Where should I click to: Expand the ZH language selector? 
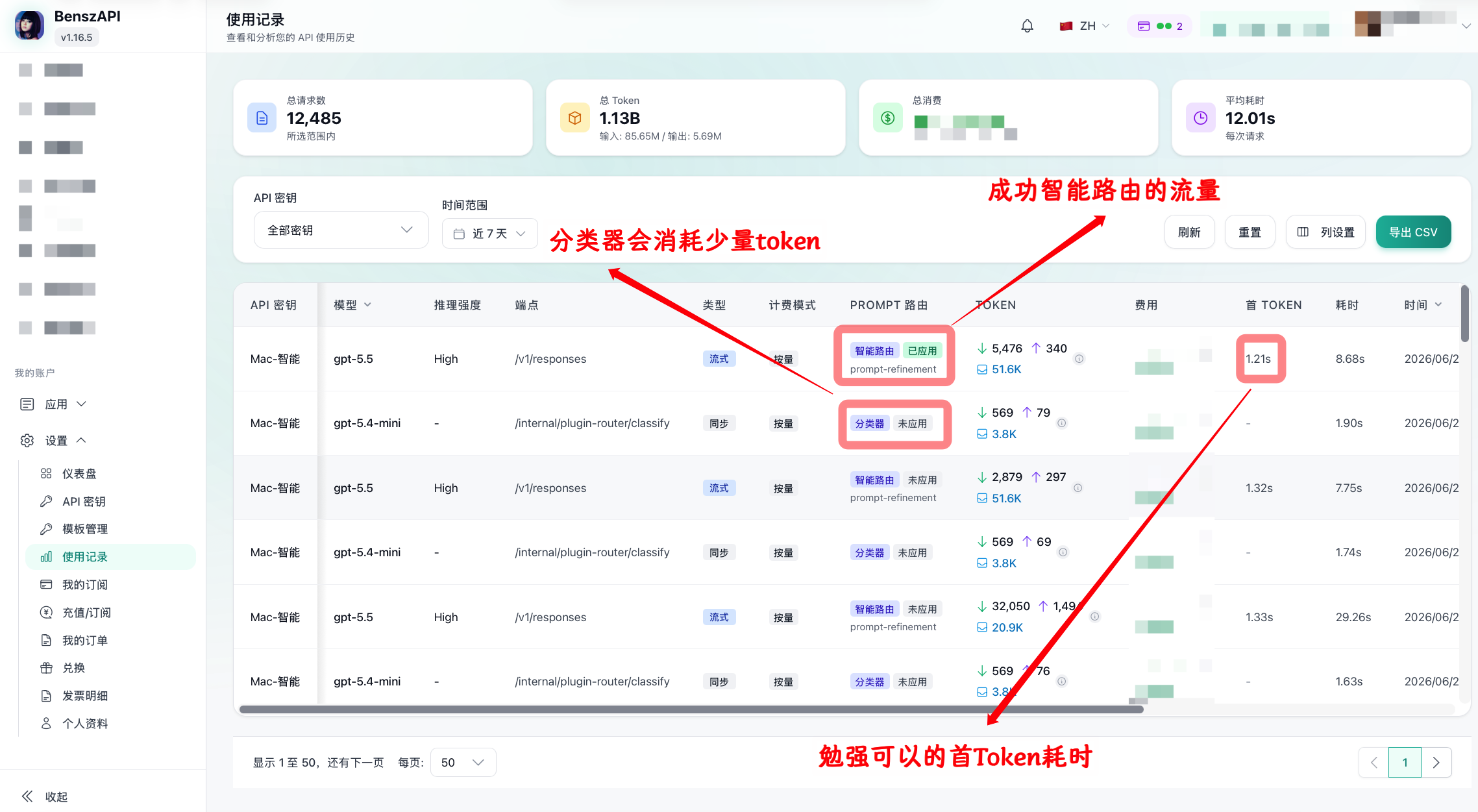point(1085,26)
